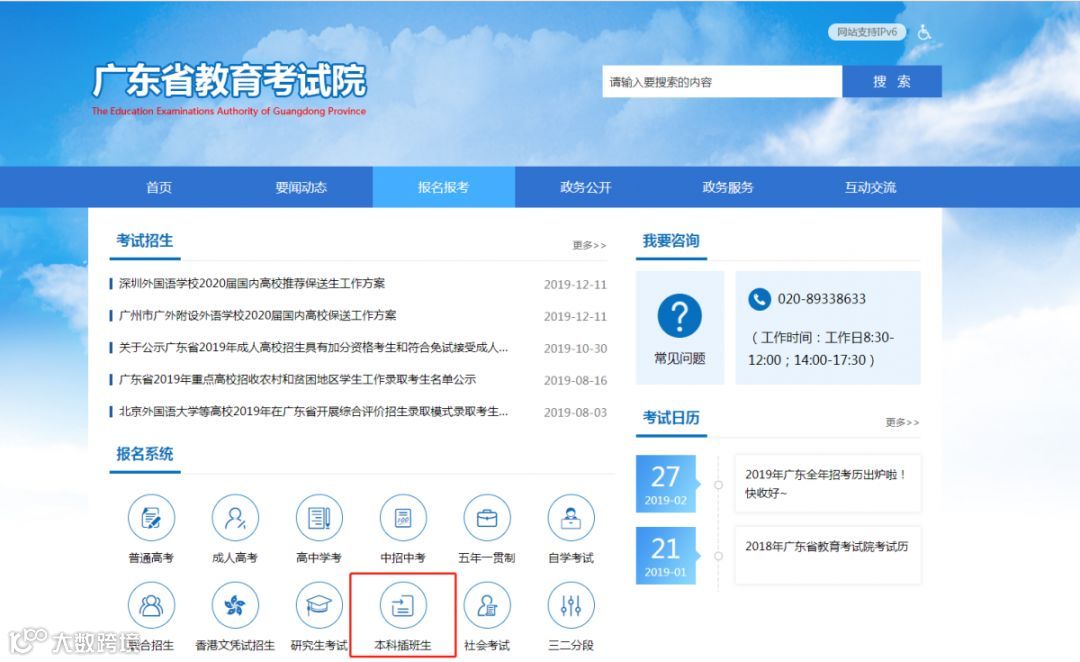
Task: Open the 中招中考 registration icon
Action: pos(403,518)
